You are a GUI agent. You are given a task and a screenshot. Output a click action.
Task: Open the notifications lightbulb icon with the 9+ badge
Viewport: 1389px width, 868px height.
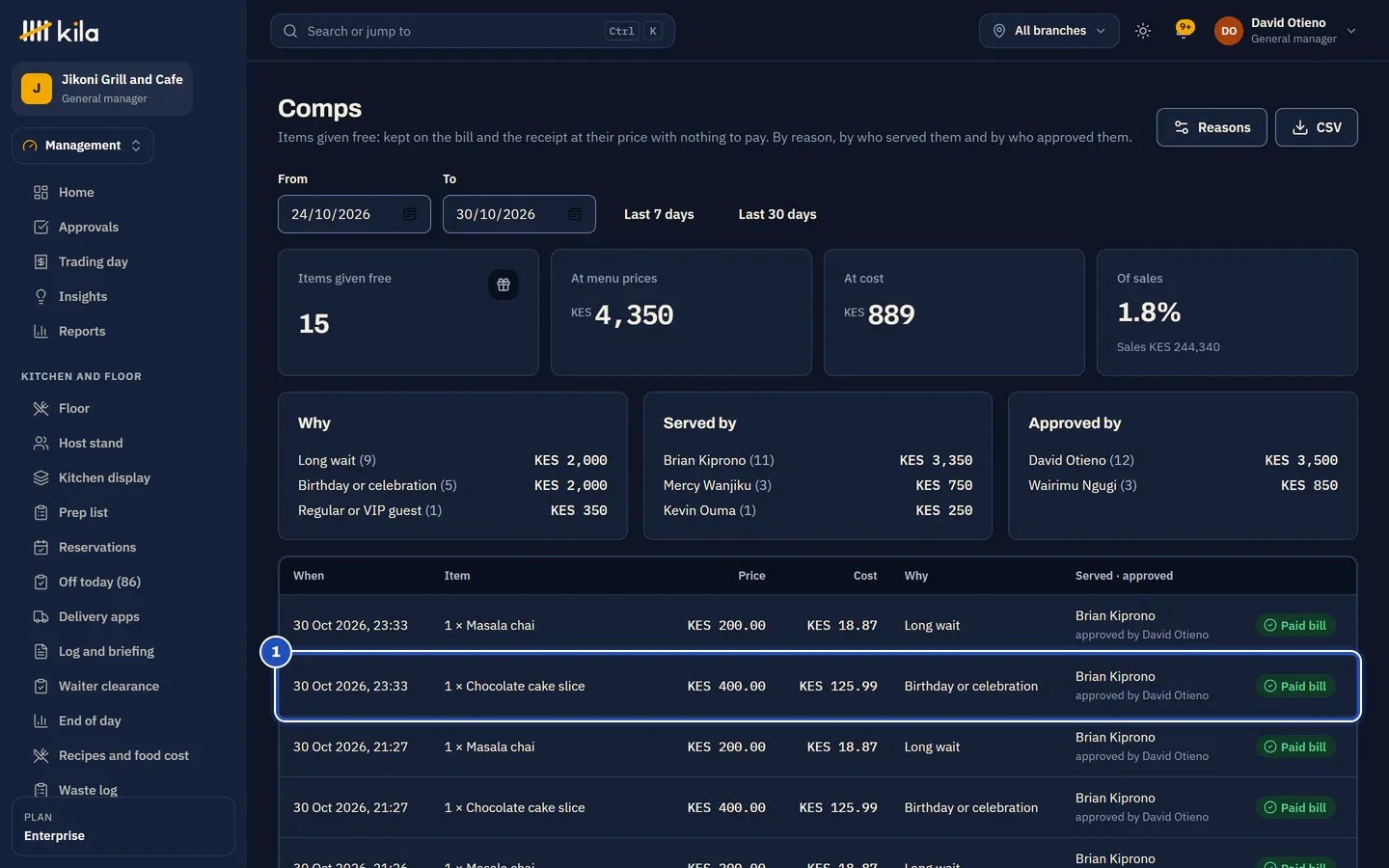coord(1185,30)
